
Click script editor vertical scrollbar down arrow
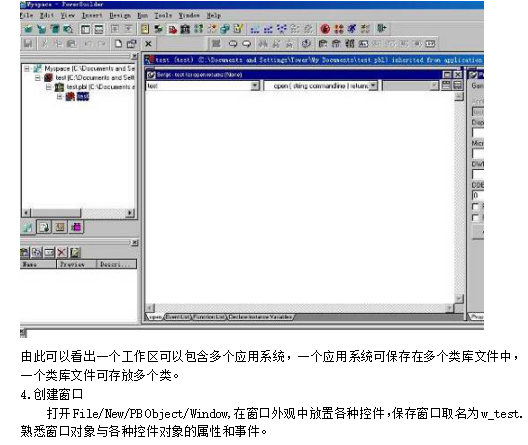pyautogui.click(x=459, y=299)
